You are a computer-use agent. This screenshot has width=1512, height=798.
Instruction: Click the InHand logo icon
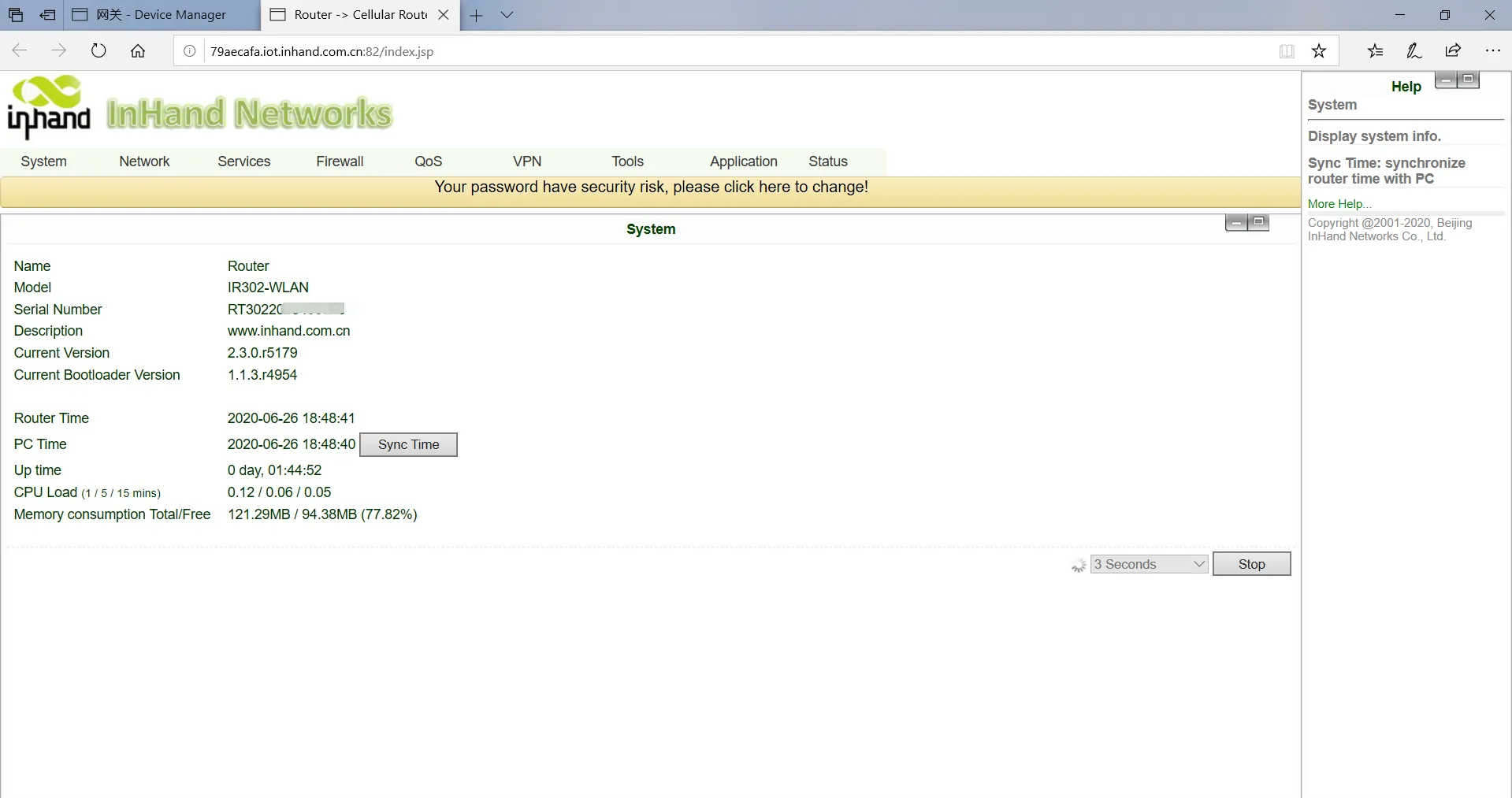tap(49, 106)
